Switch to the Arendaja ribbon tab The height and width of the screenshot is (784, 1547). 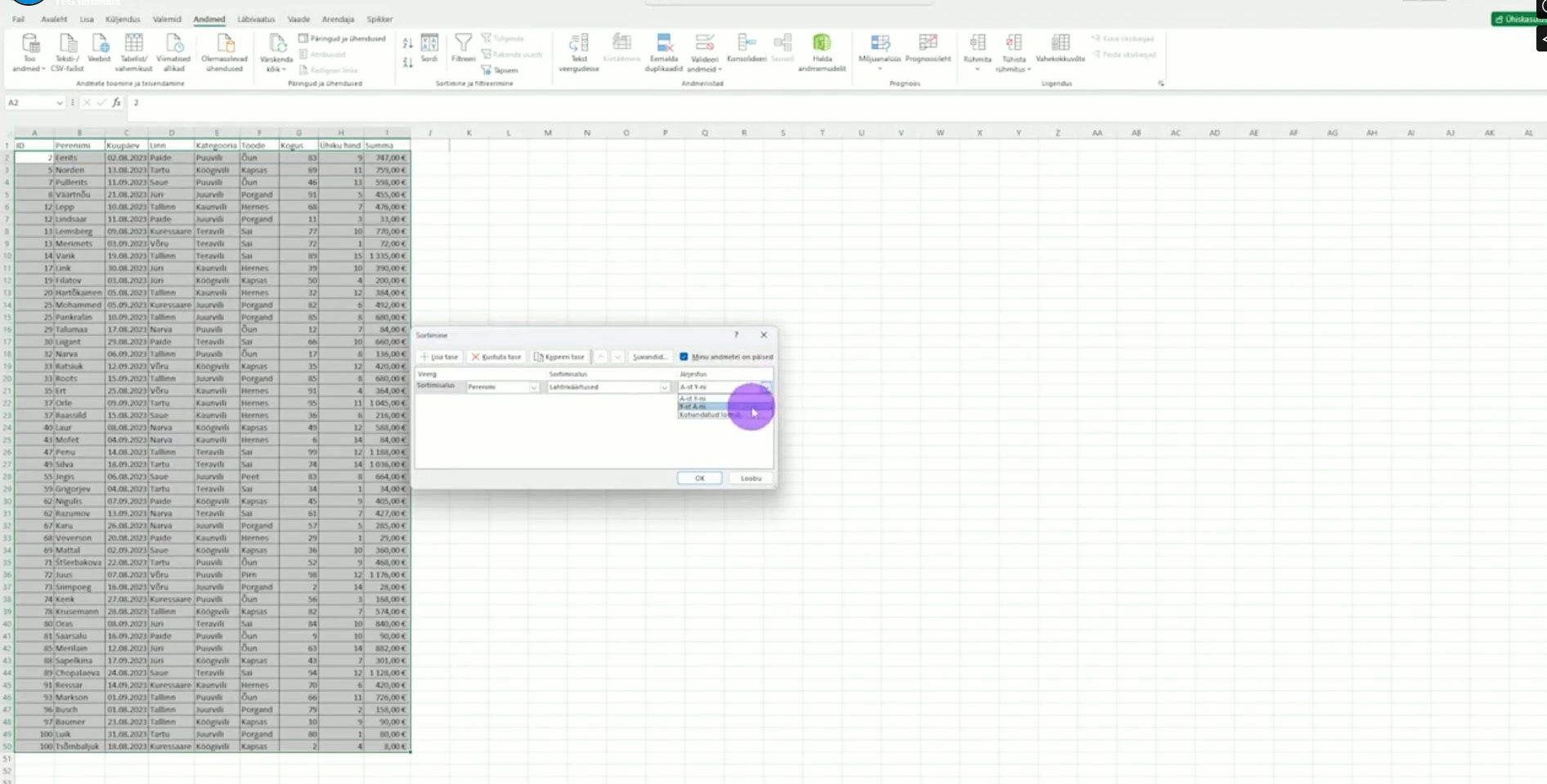(x=338, y=19)
